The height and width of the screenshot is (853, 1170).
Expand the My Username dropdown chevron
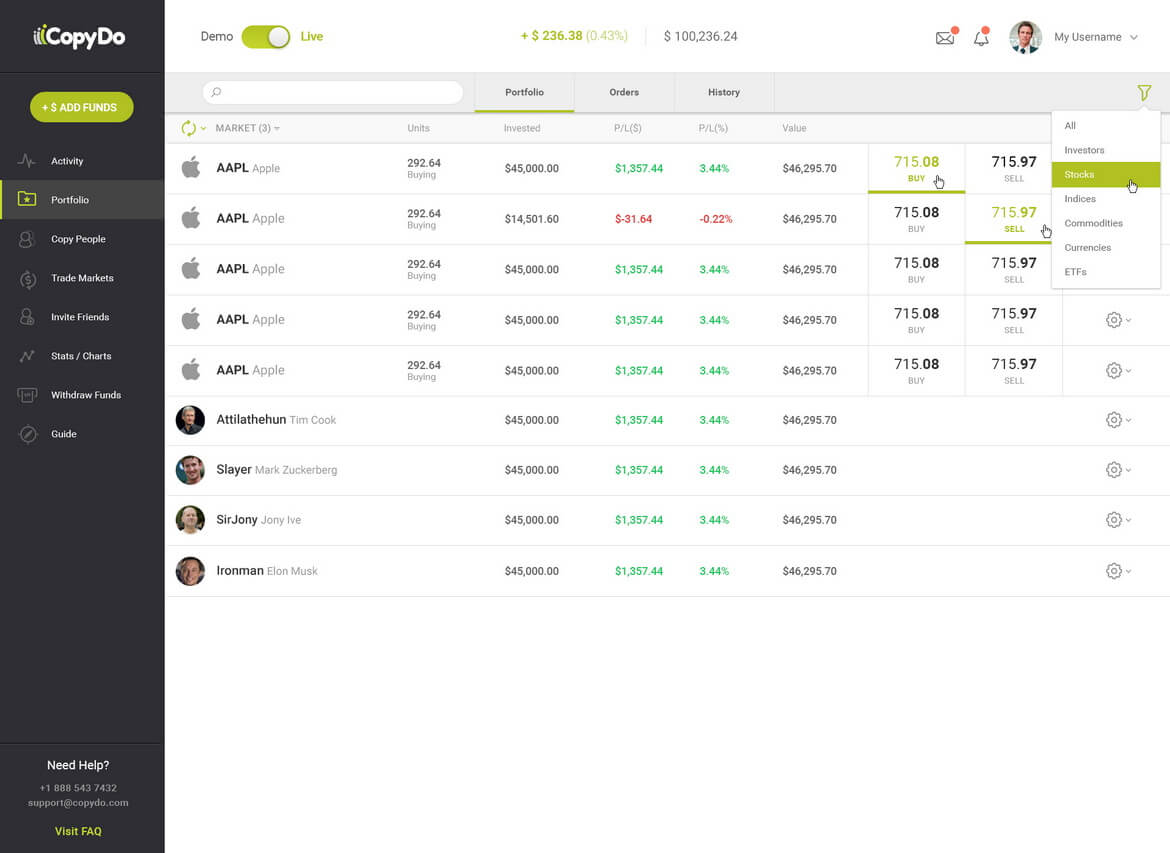(1134, 37)
